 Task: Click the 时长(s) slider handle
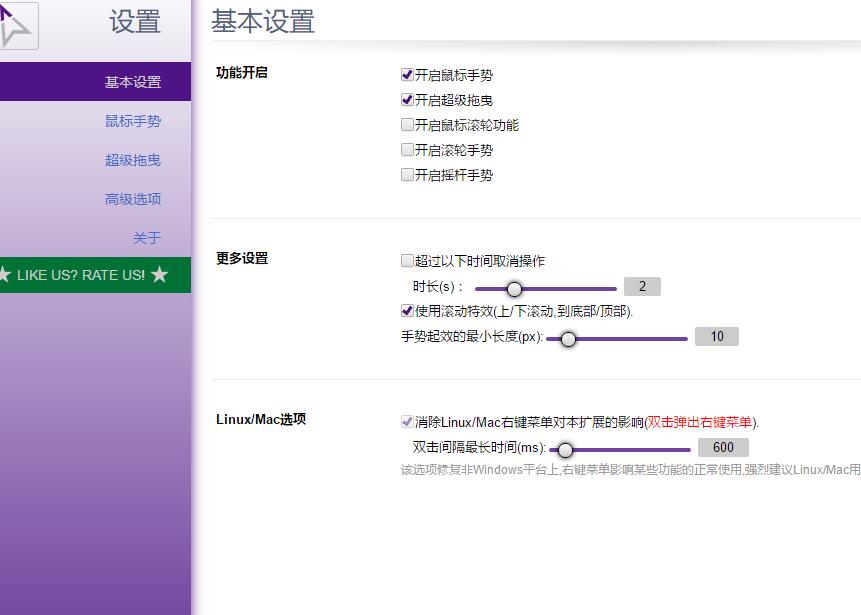[x=514, y=288]
